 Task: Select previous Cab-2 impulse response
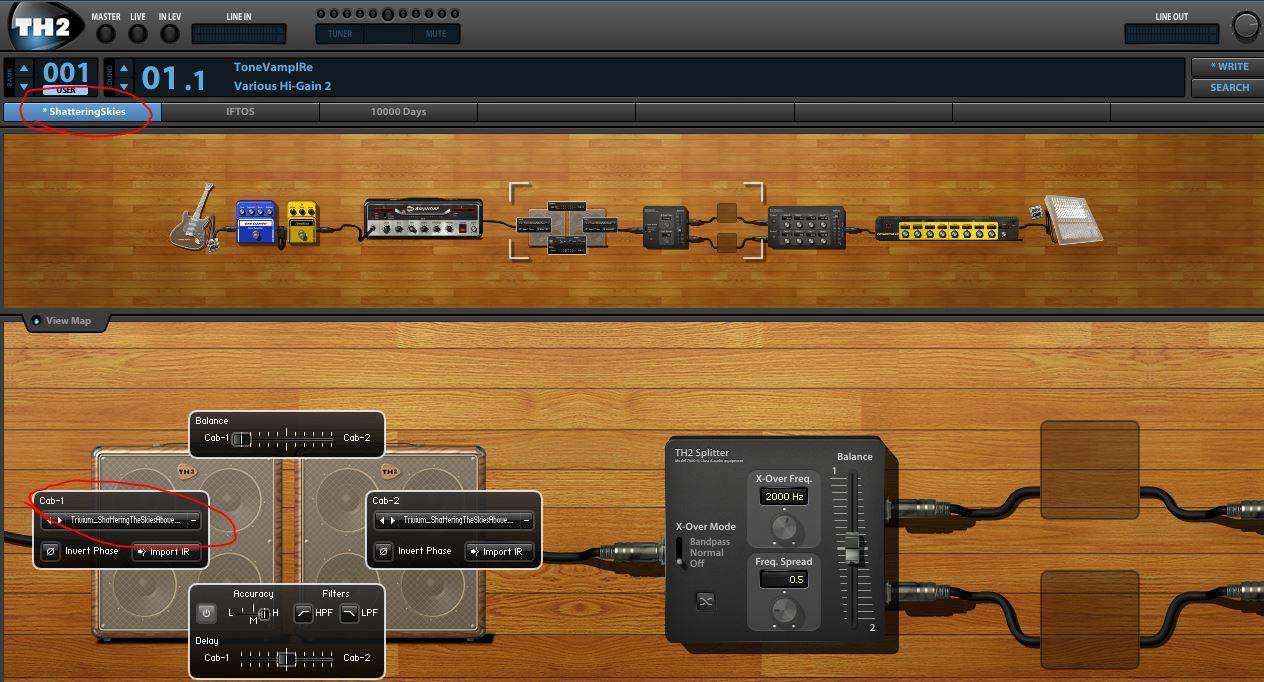[381, 520]
